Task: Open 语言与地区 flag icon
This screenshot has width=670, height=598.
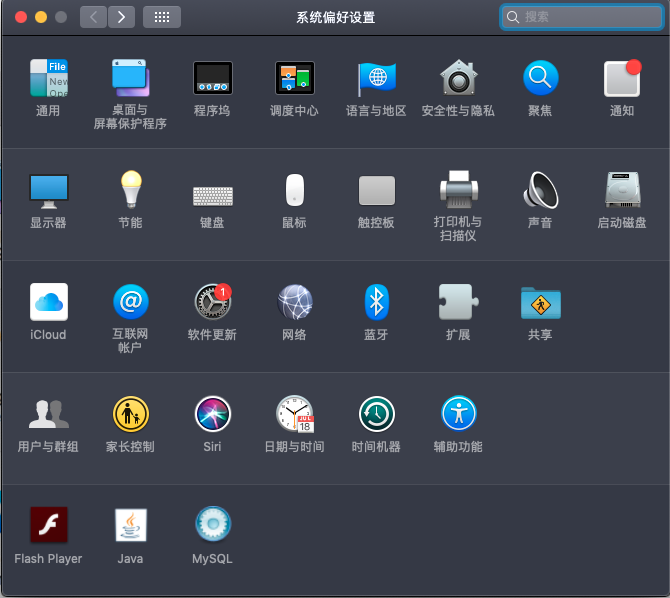Action: coord(376,79)
